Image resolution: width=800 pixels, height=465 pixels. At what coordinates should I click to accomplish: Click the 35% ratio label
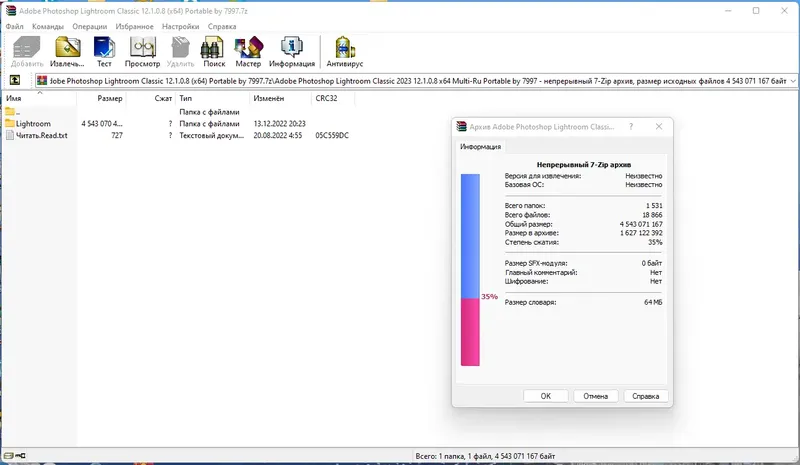[489, 297]
